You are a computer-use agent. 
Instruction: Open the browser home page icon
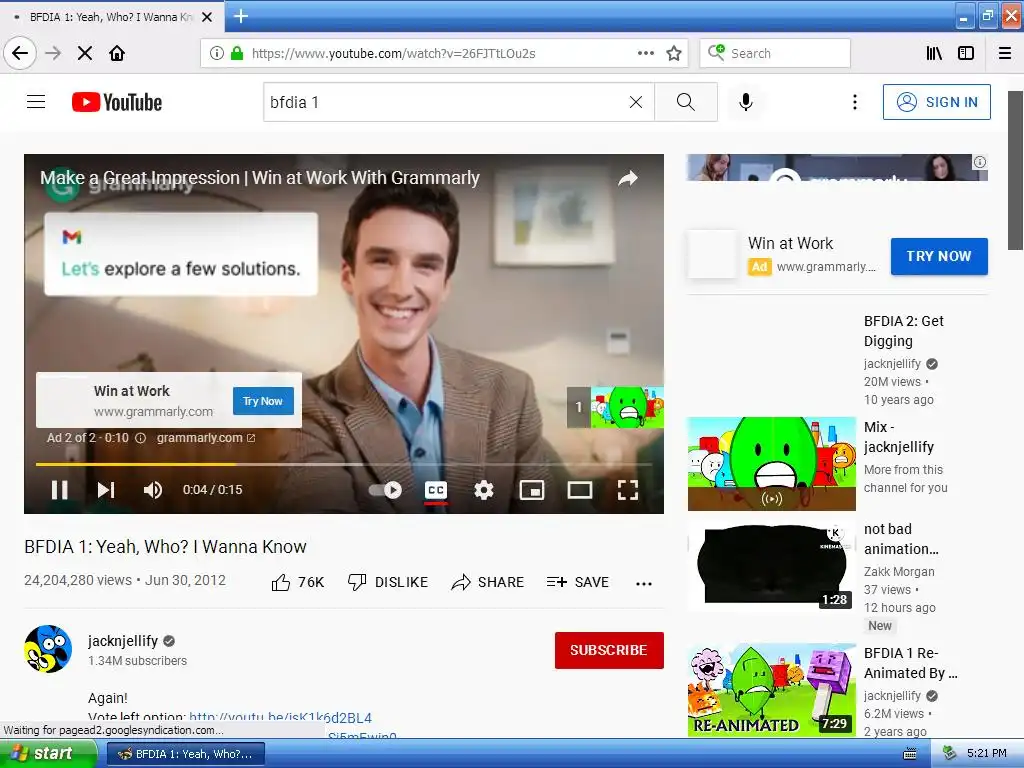(117, 53)
